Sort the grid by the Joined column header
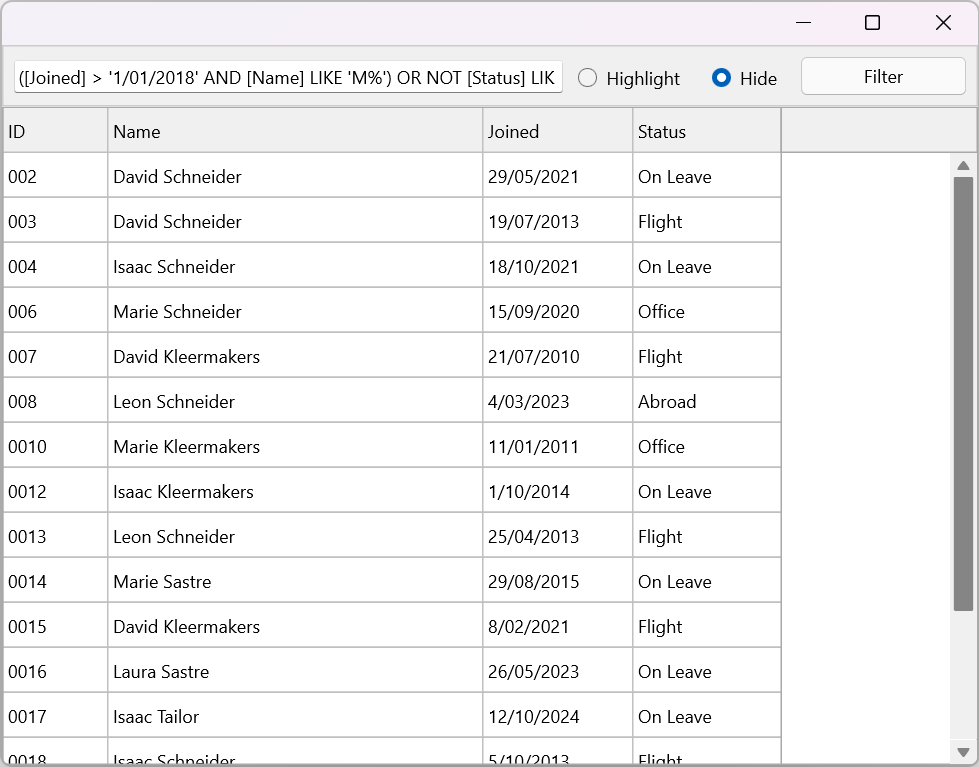979x767 pixels. click(x=555, y=131)
